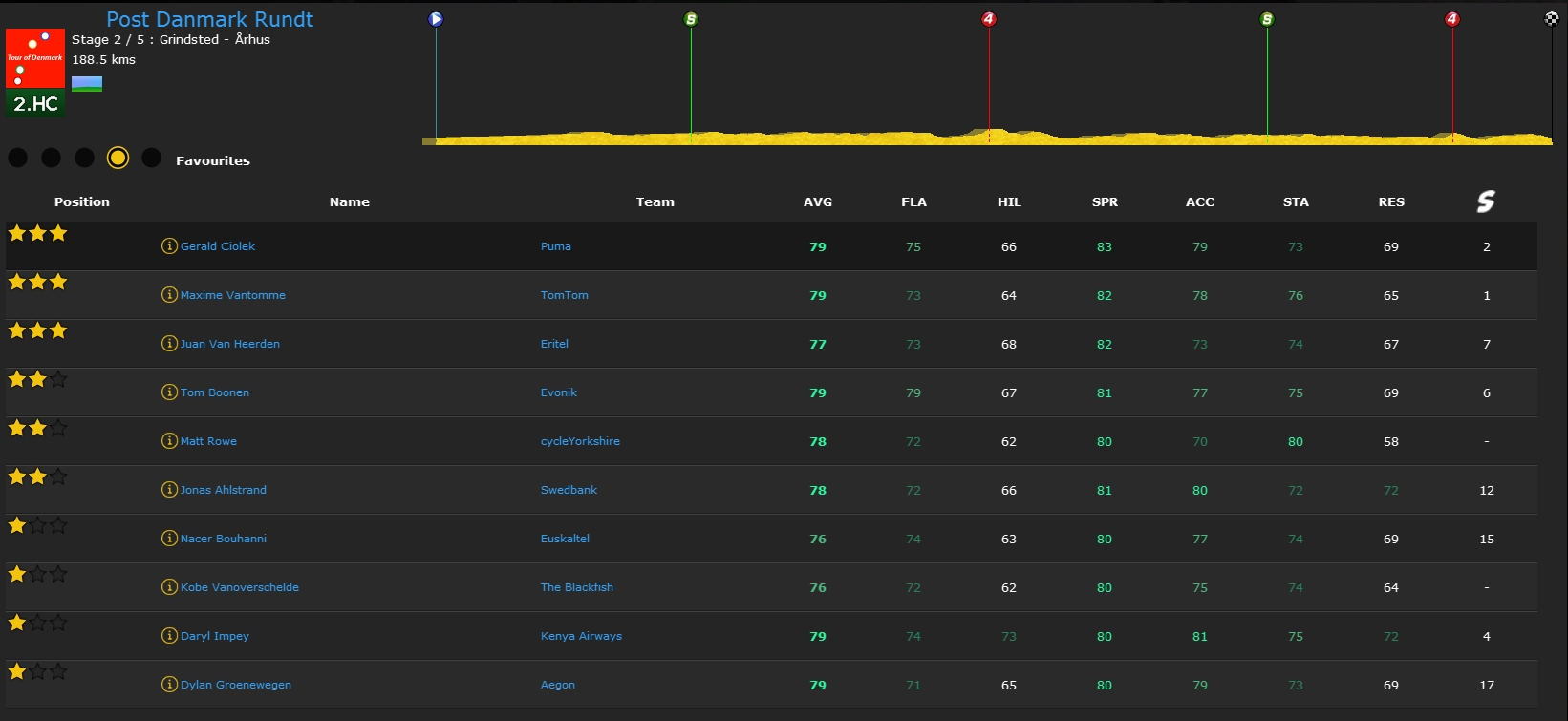Click the blue start marker on profile

coord(436,19)
